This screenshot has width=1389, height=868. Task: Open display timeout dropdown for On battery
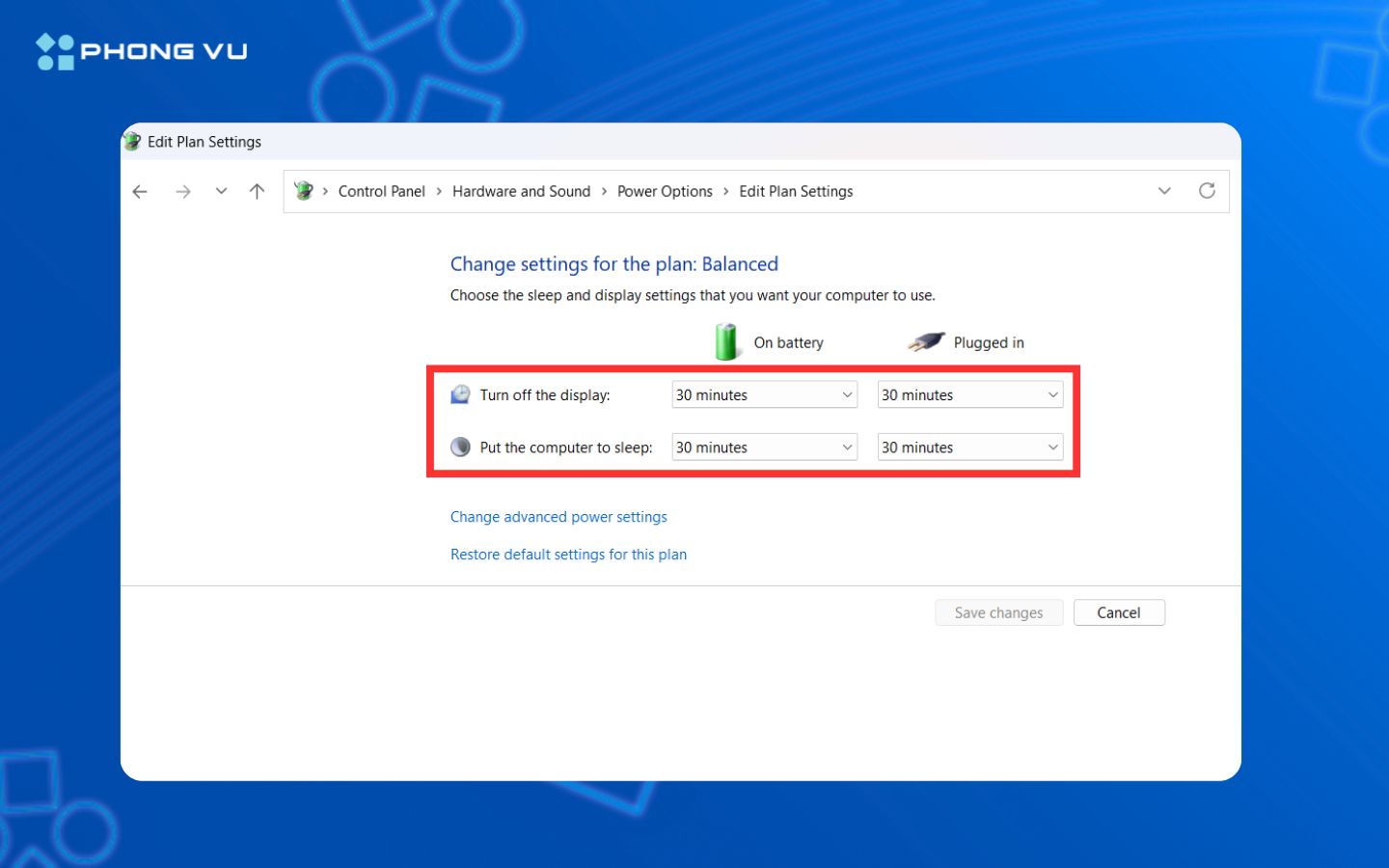coord(764,394)
